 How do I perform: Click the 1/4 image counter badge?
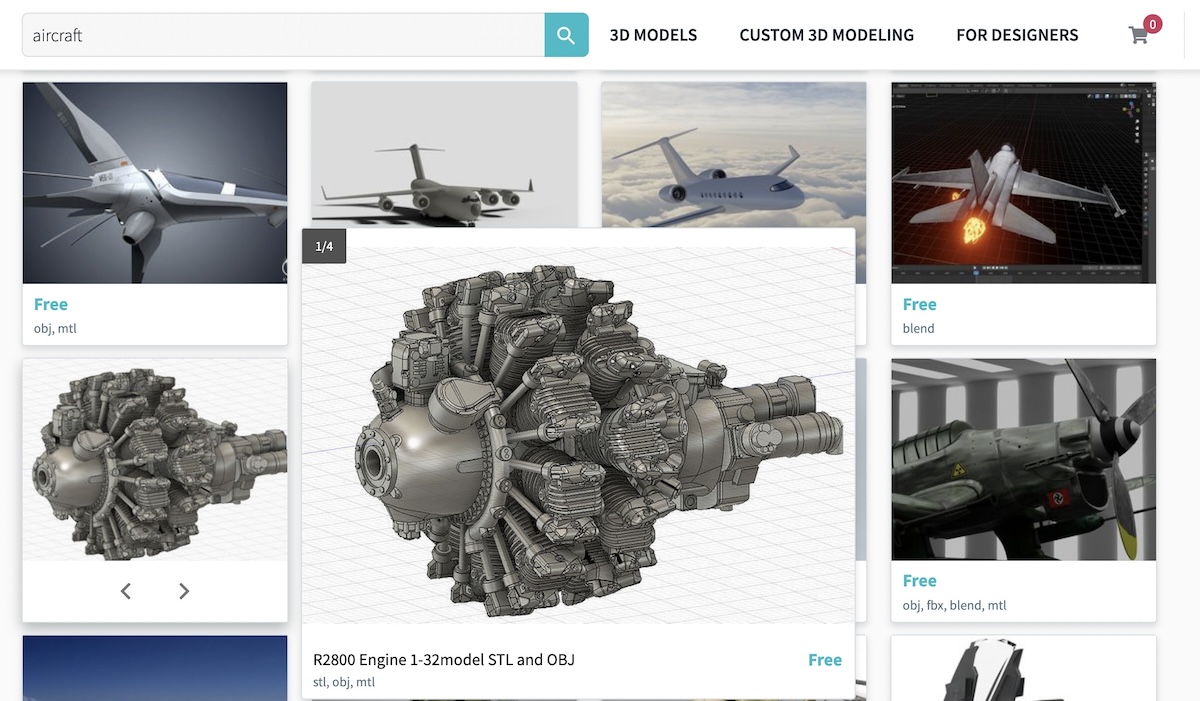click(x=324, y=246)
